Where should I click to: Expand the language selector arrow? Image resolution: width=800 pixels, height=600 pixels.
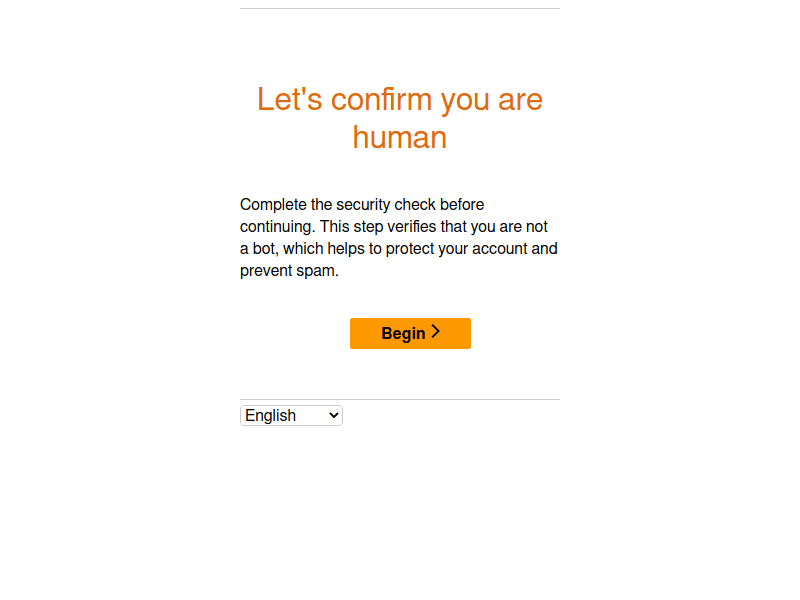333,415
